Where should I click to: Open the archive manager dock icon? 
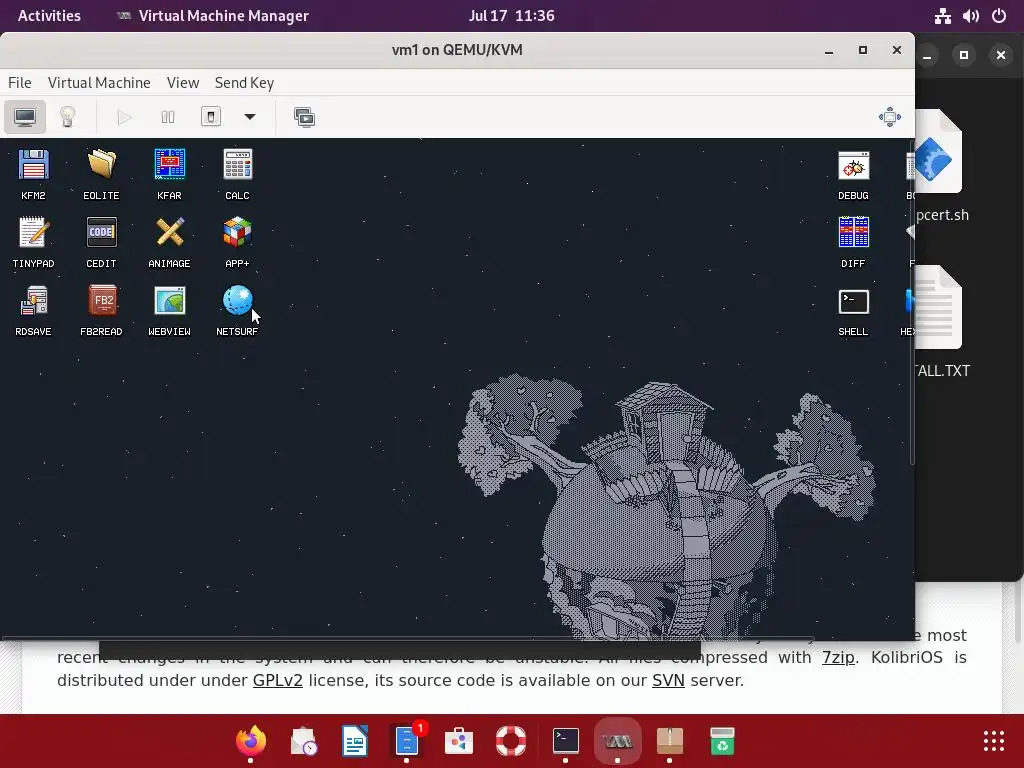pyautogui.click(x=670, y=741)
